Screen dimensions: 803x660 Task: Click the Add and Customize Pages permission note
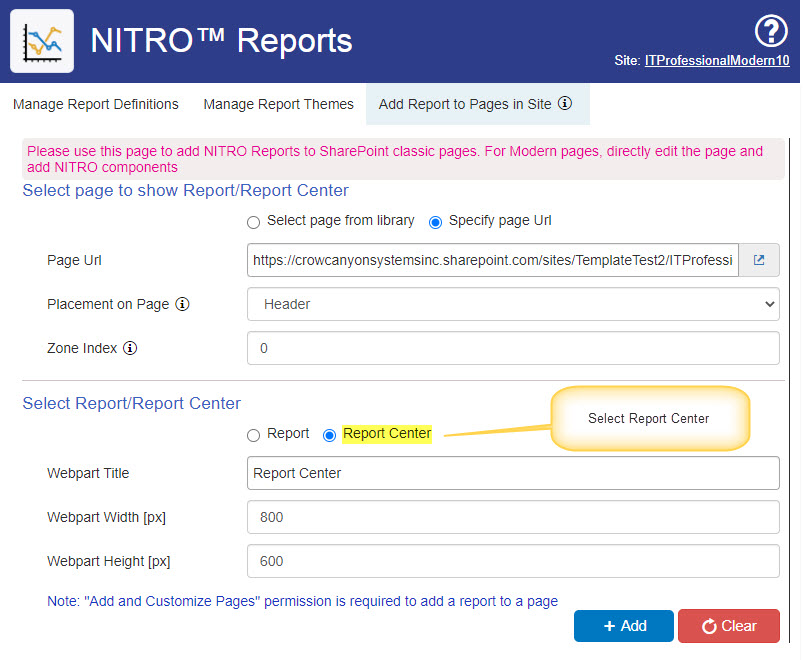(302, 601)
